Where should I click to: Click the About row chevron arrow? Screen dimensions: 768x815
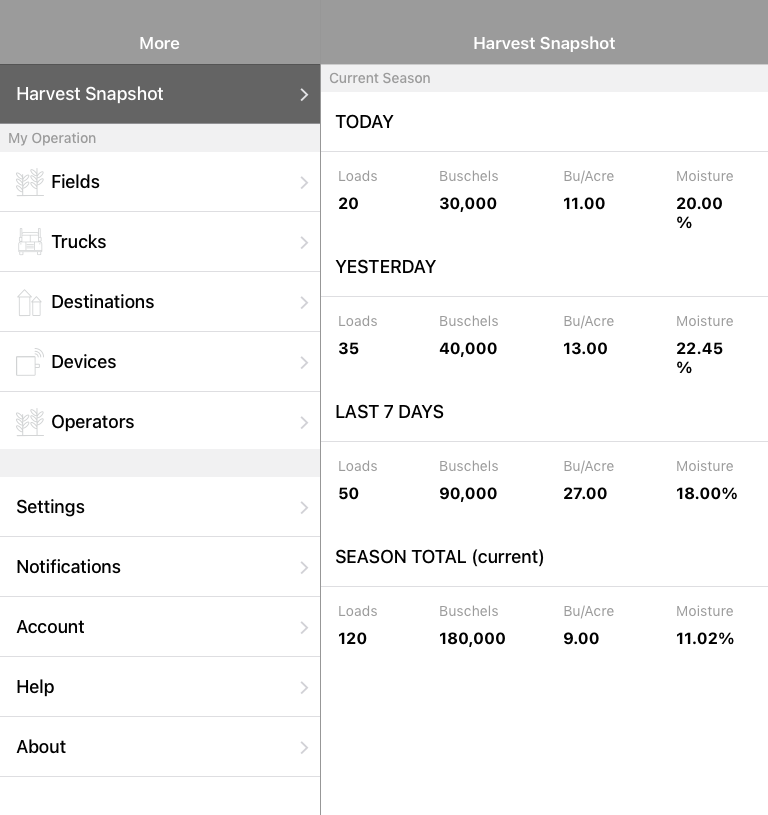(x=304, y=747)
